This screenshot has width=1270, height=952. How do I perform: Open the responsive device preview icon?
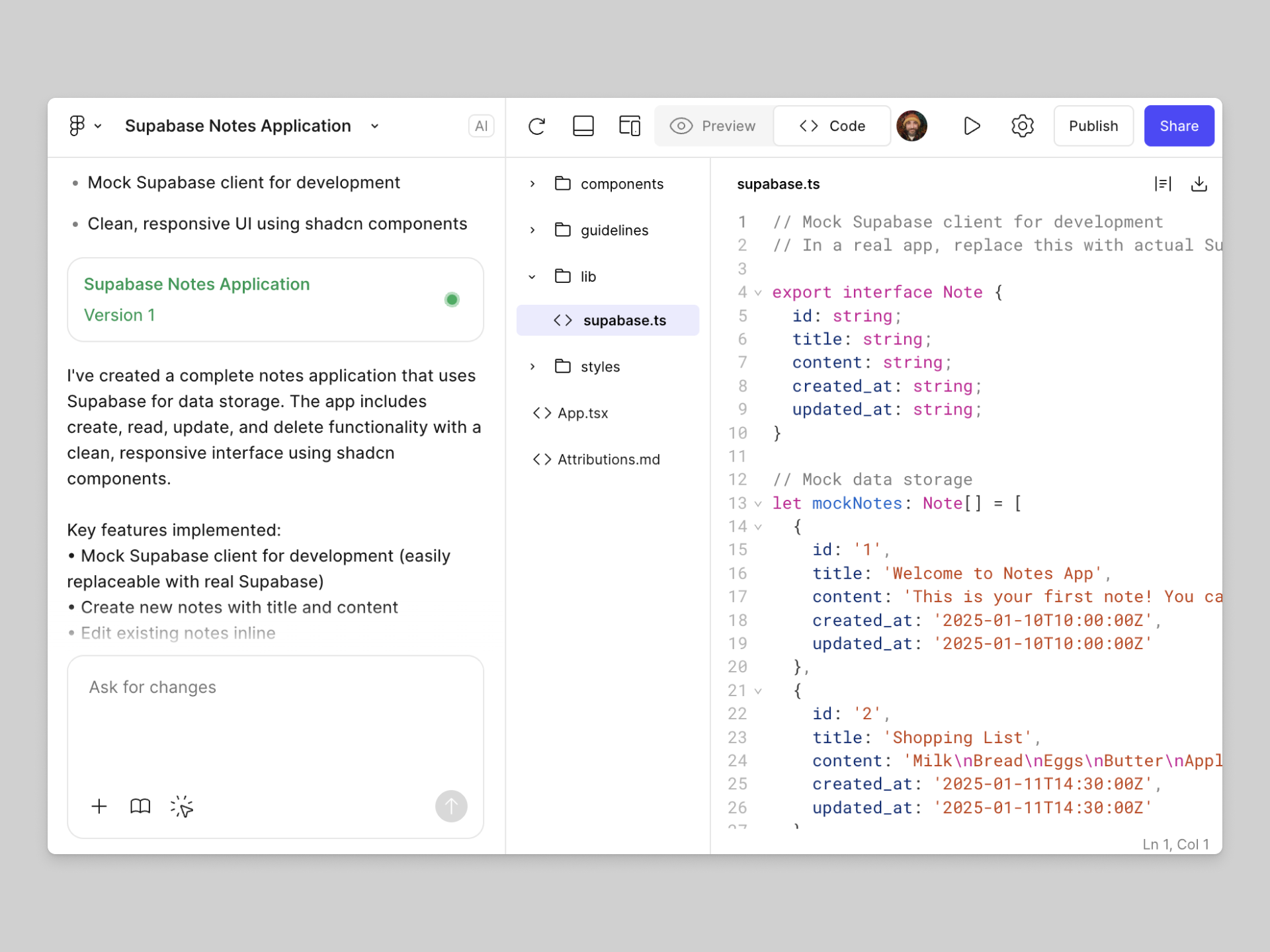(630, 126)
